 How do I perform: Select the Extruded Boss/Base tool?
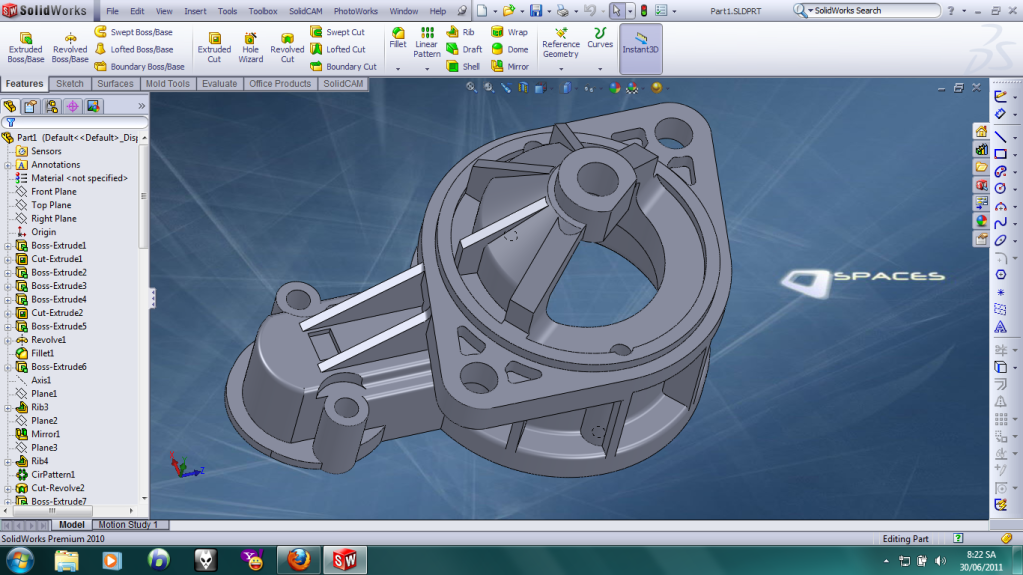pos(25,48)
